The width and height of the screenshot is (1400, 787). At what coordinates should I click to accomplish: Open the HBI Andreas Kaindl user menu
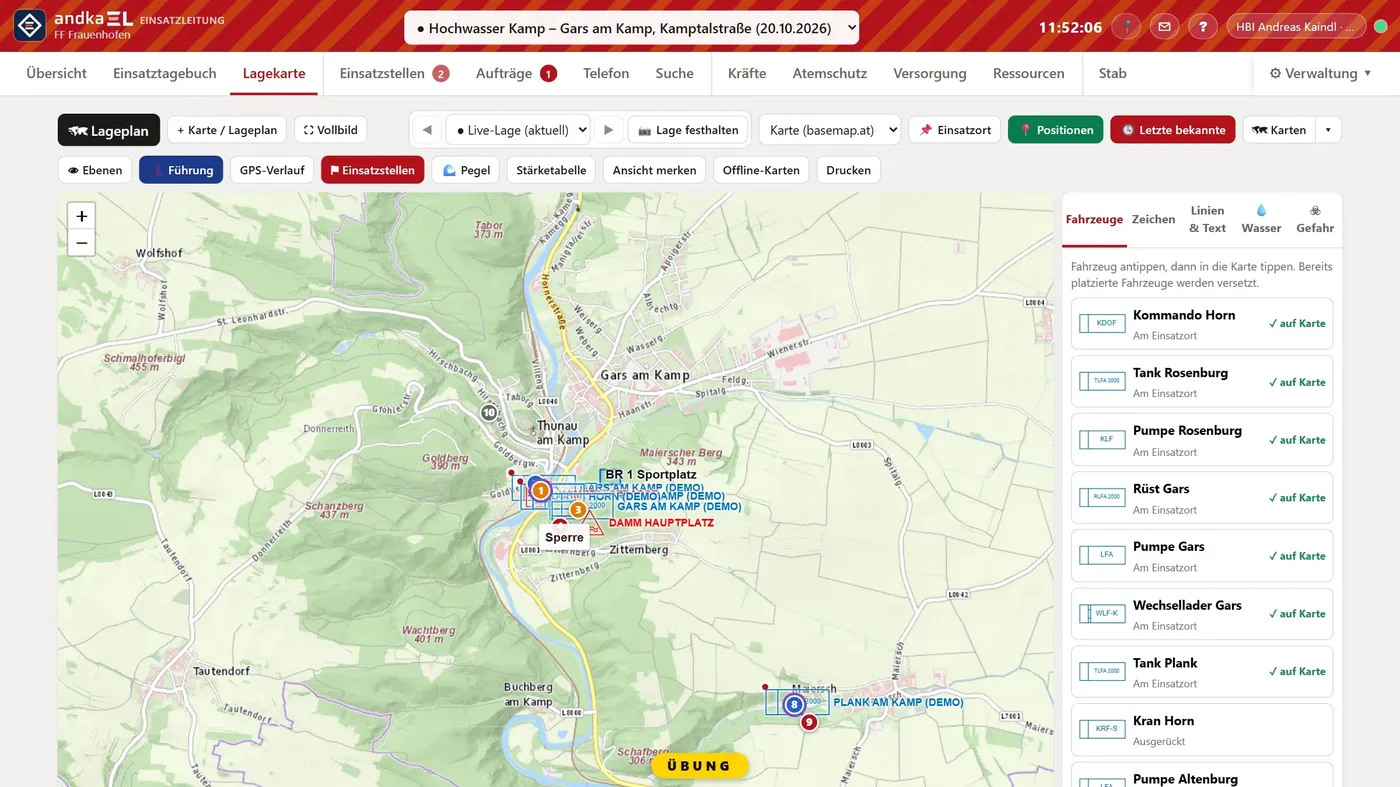pyautogui.click(x=1296, y=27)
